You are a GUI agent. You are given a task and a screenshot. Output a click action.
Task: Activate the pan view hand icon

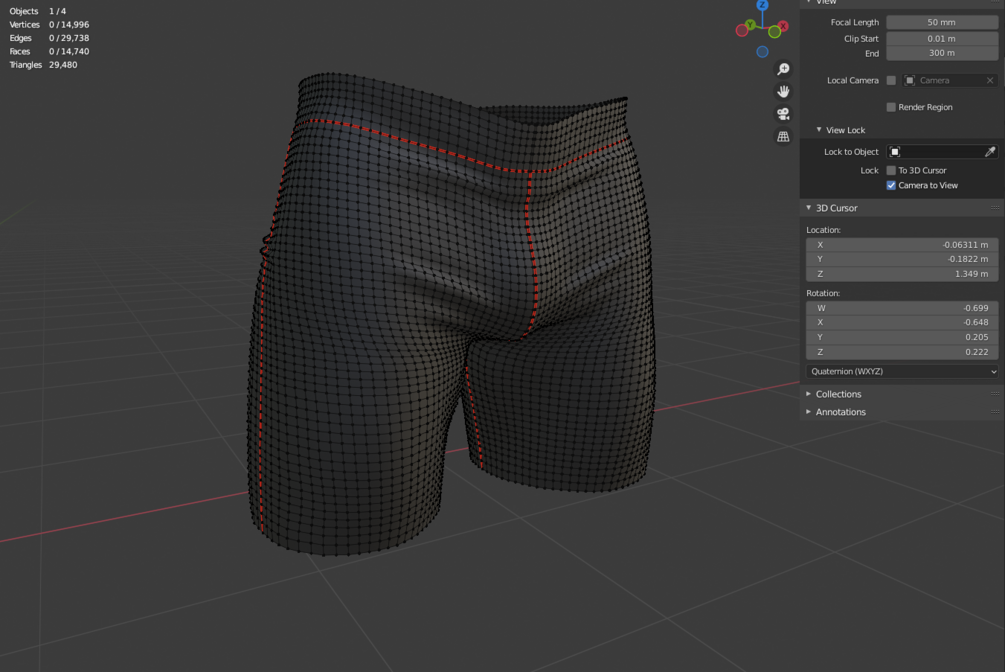tap(783, 92)
